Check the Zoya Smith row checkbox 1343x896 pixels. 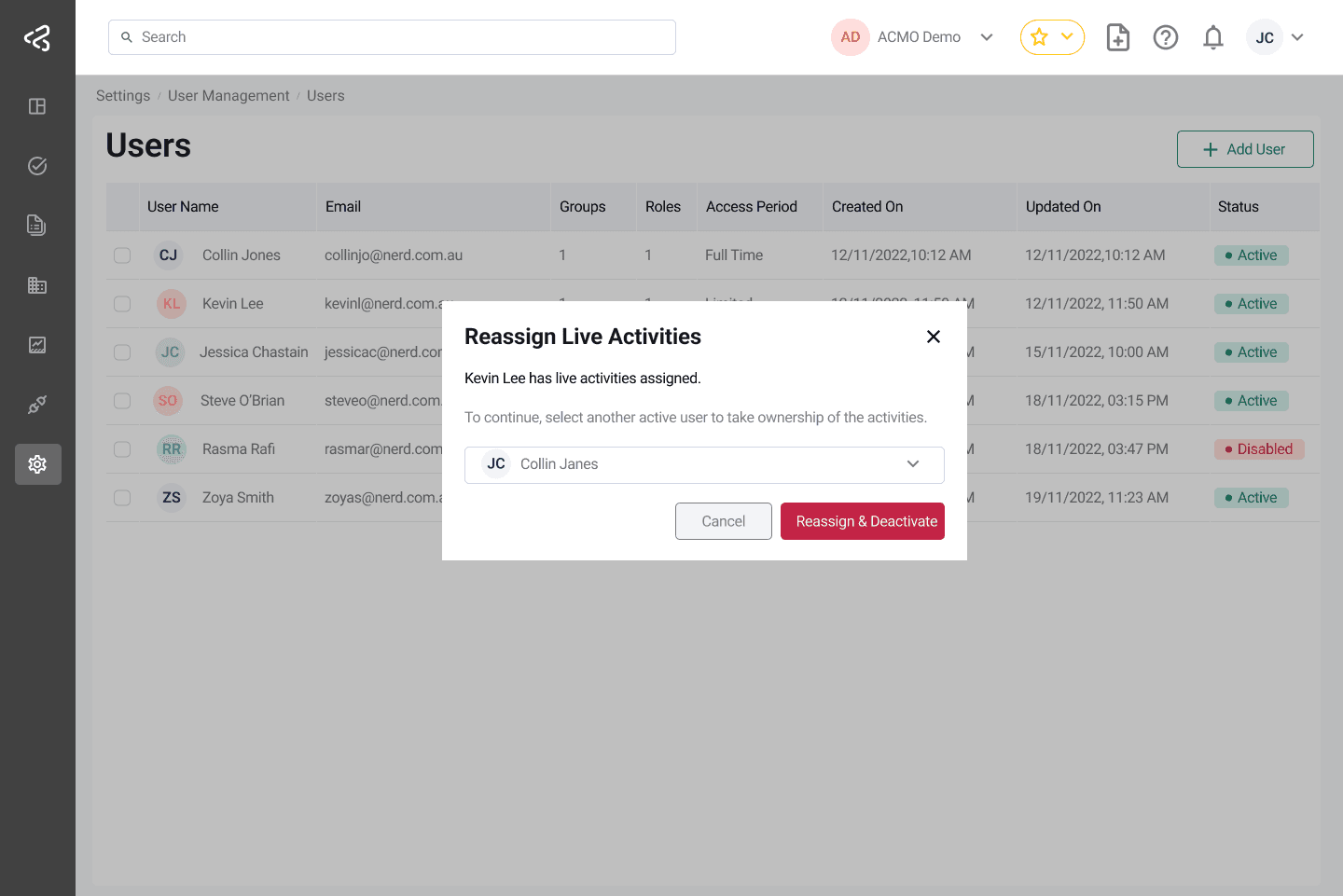pyautogui.click(x=122, y=498)
